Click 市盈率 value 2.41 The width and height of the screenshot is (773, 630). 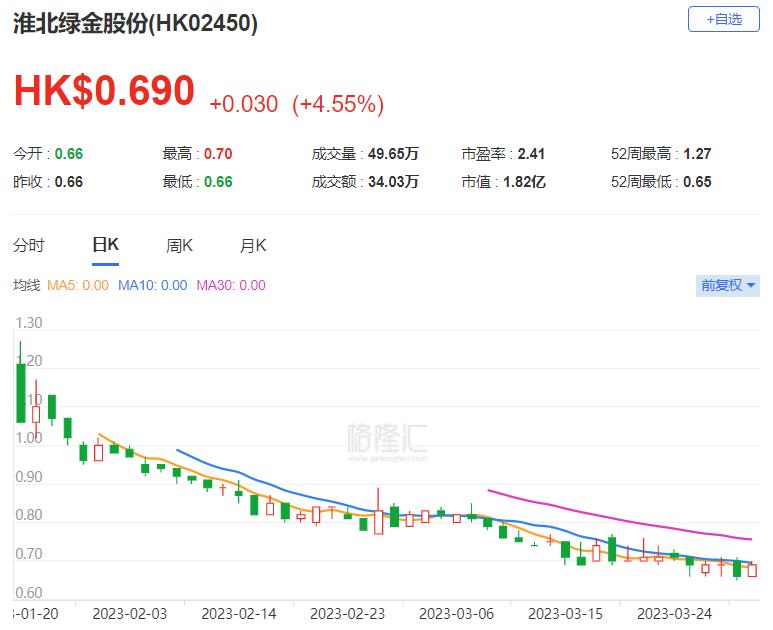pos(531,154)
